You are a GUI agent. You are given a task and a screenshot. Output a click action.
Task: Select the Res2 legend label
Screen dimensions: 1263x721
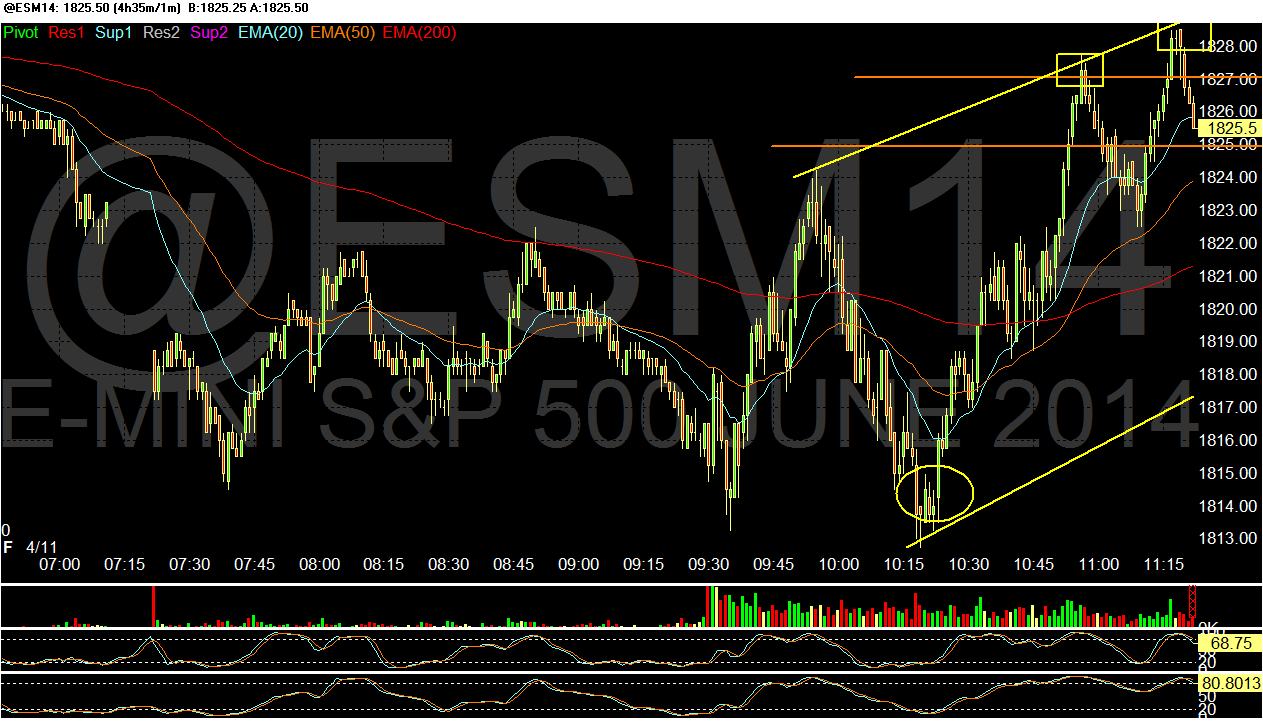(162, 32)
